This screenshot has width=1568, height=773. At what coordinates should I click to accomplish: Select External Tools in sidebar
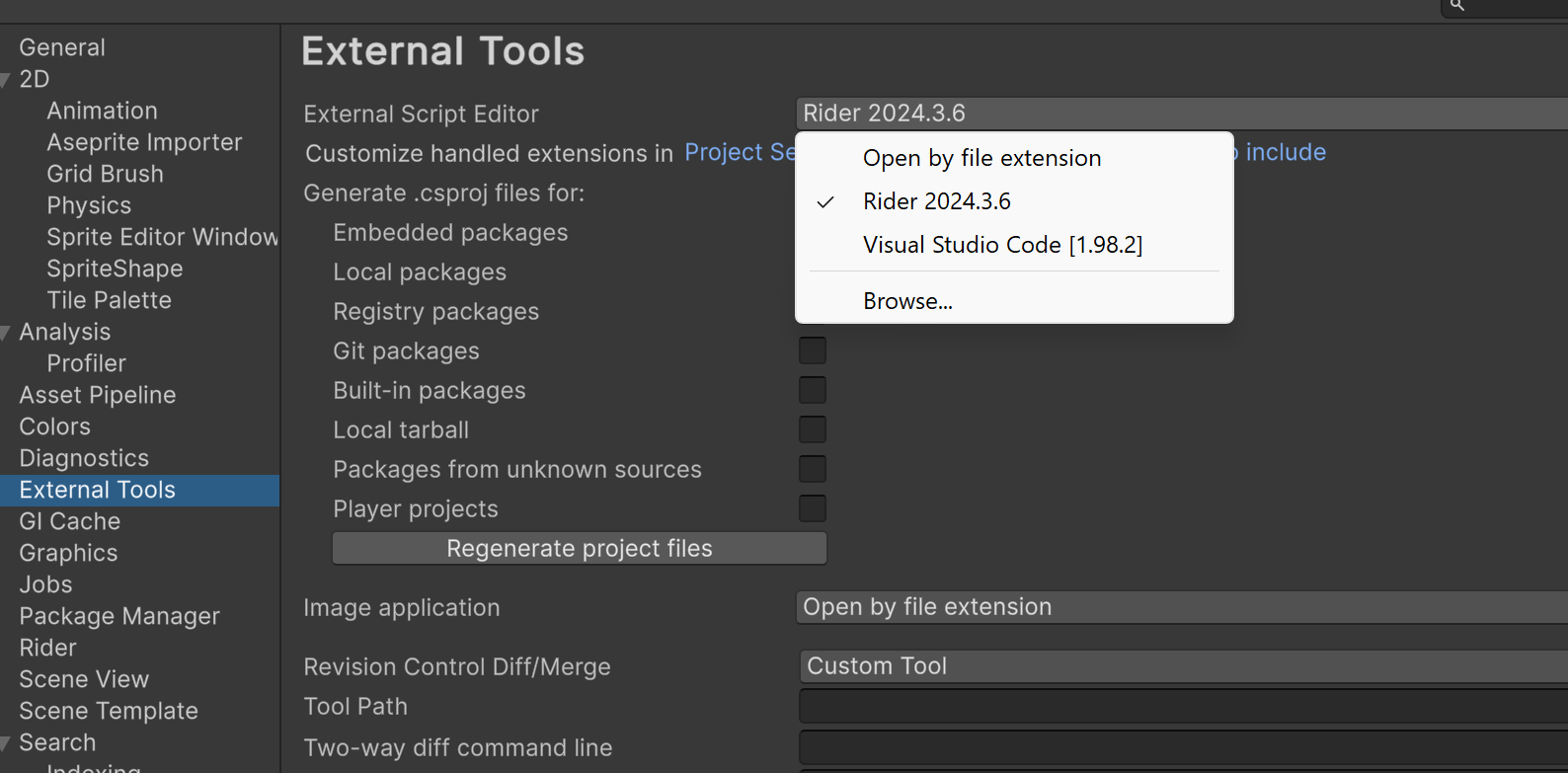pyautogui.click(x=139, y=491)
